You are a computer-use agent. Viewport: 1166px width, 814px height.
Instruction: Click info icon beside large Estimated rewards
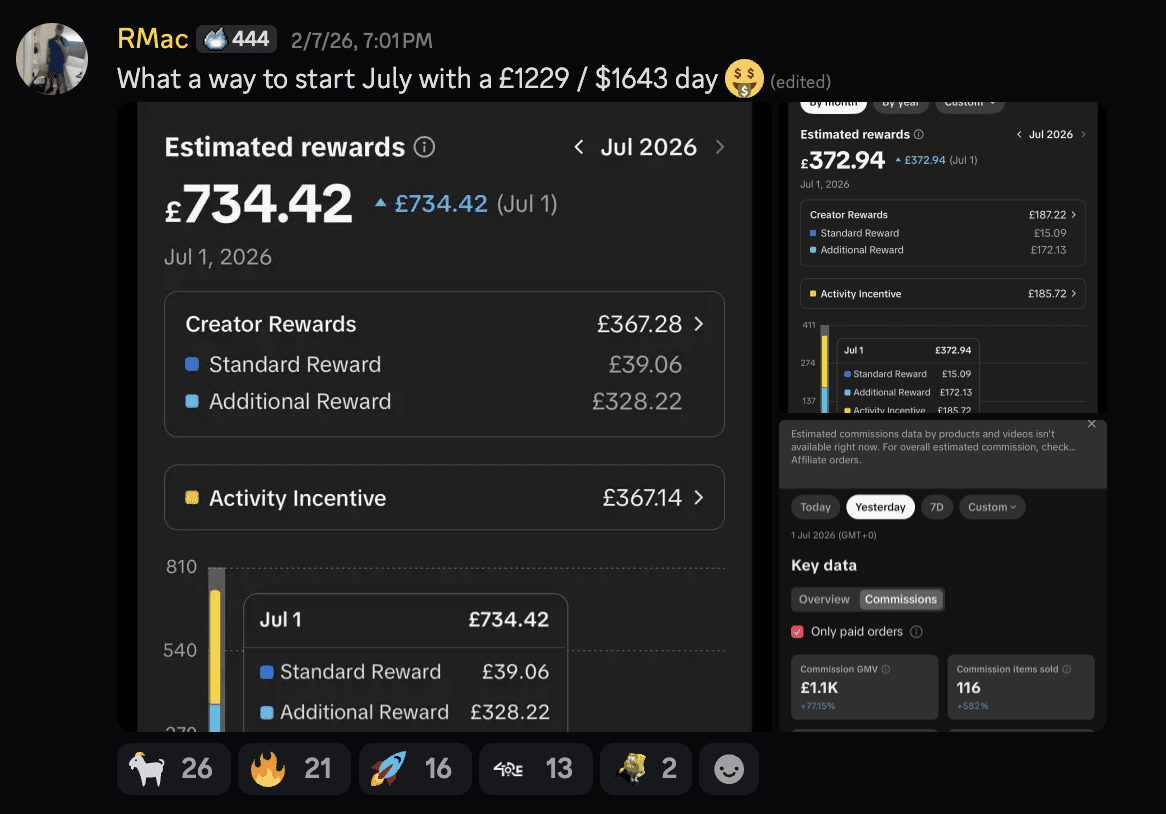point(425,147)
